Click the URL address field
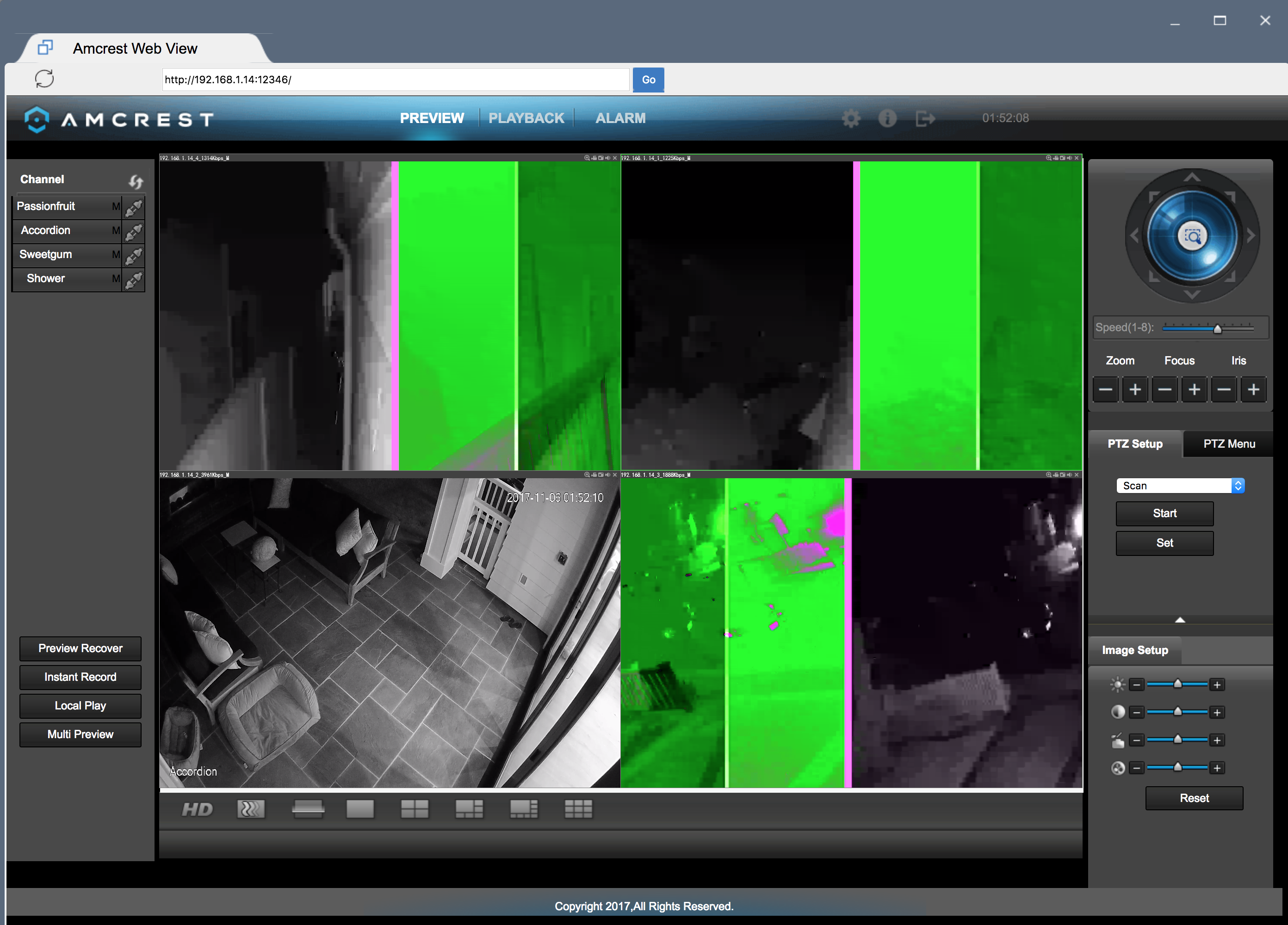 [x=395, y=80]
